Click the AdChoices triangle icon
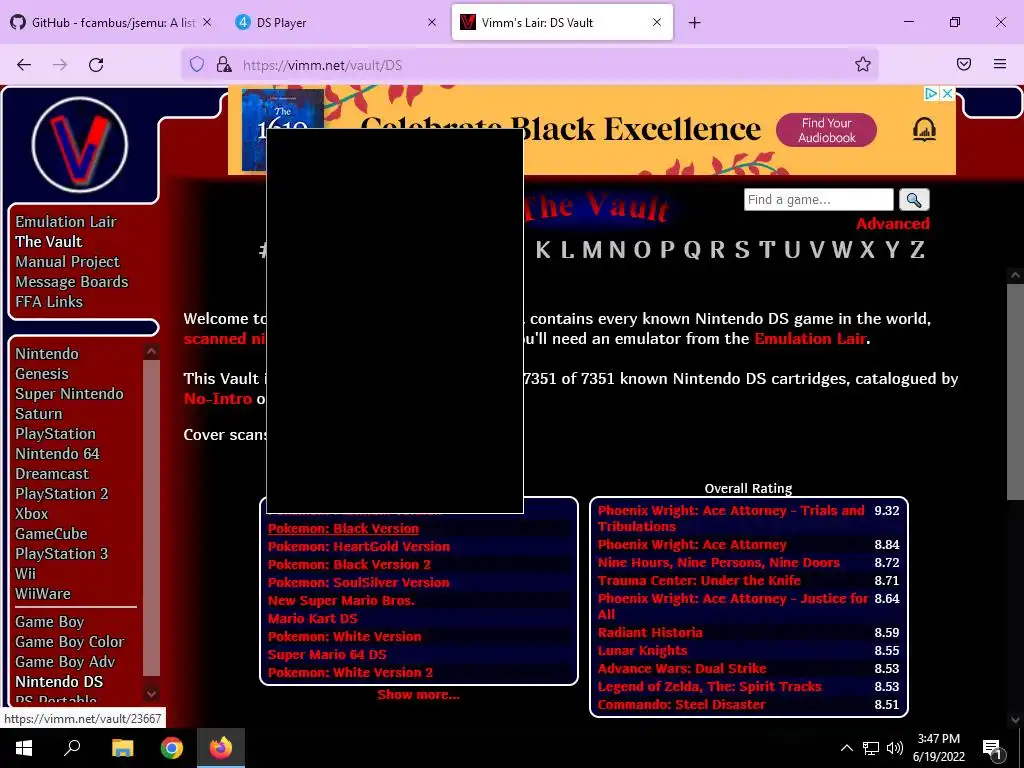 pos(932,93)
